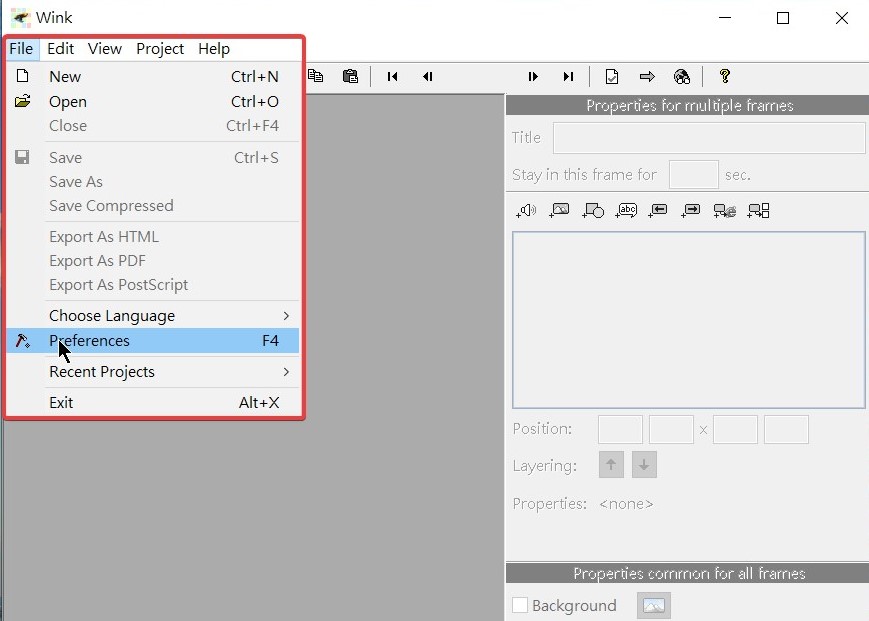The width and height of the screenshot is (869, 621).
Task: Click the Alt+X shortcut text
Action: [259, 403]
